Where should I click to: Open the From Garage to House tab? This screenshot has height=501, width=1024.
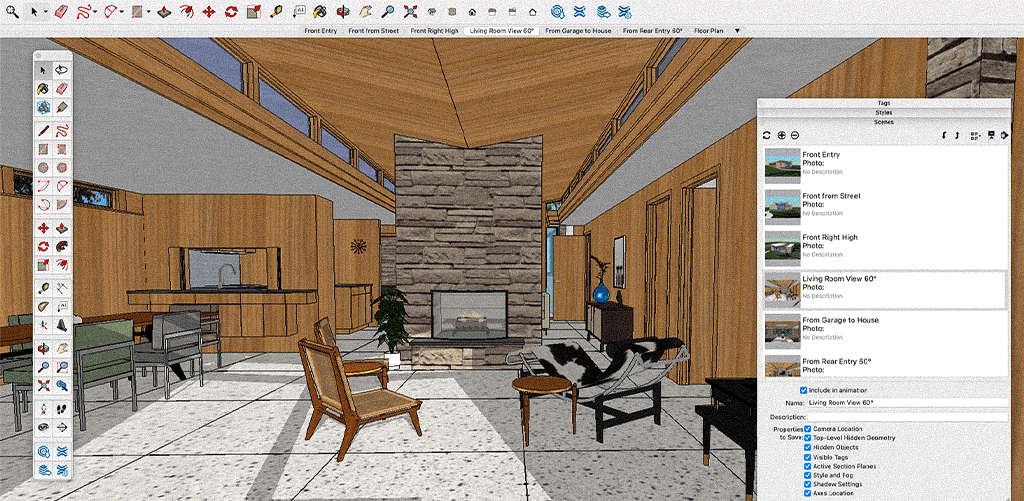pyautogui.click(x=578, y=31)
